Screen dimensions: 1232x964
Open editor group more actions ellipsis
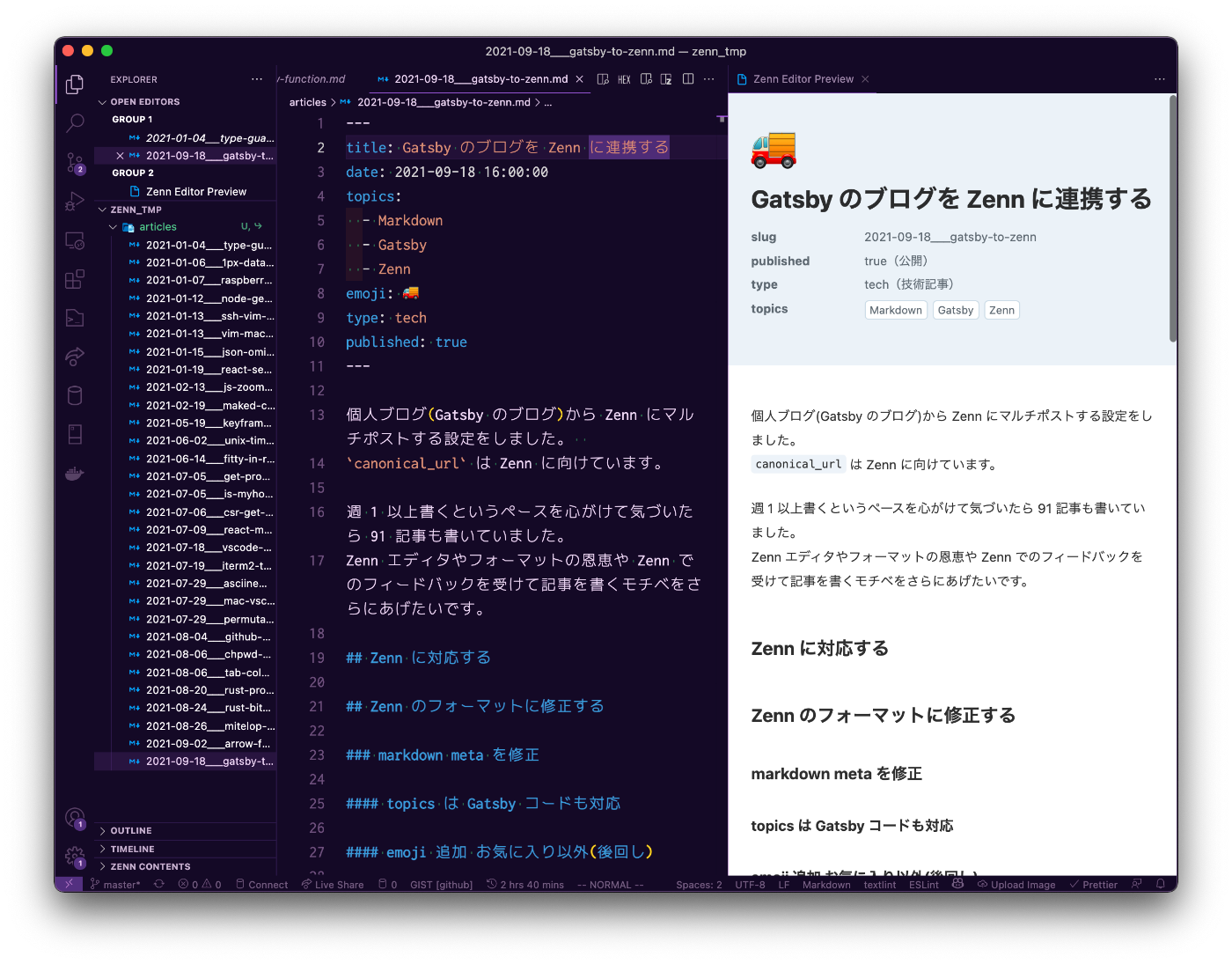point(709,79)
